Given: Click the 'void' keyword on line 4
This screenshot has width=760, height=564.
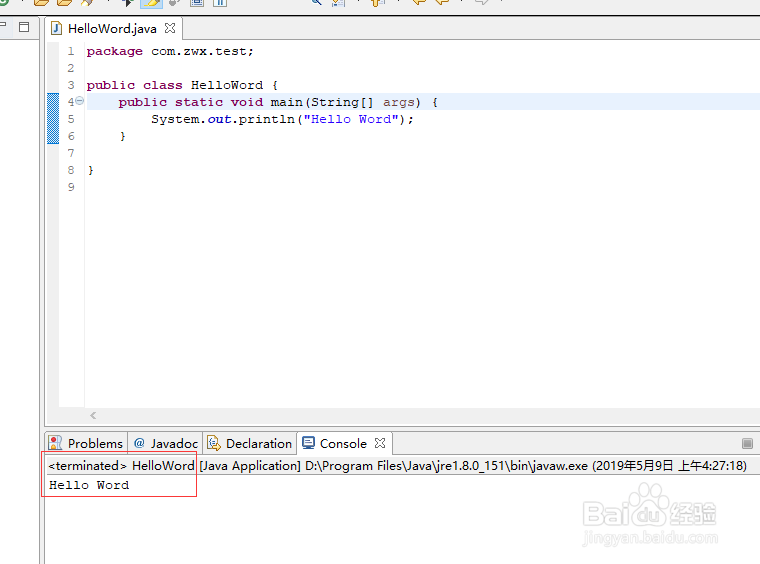Looking at the screenshot, I should point(247,102).
